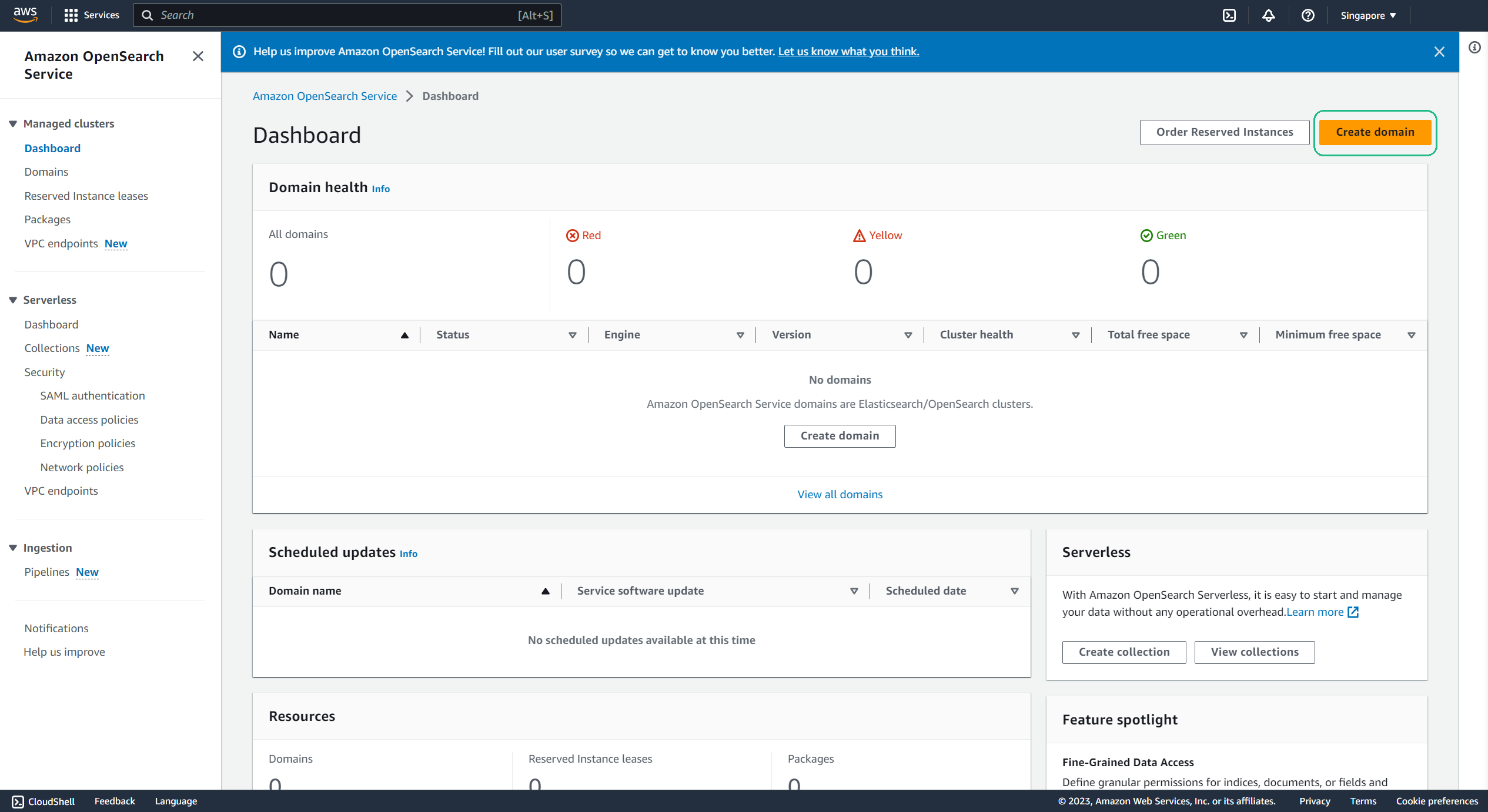Open View all domains link

tap(840, 495)
